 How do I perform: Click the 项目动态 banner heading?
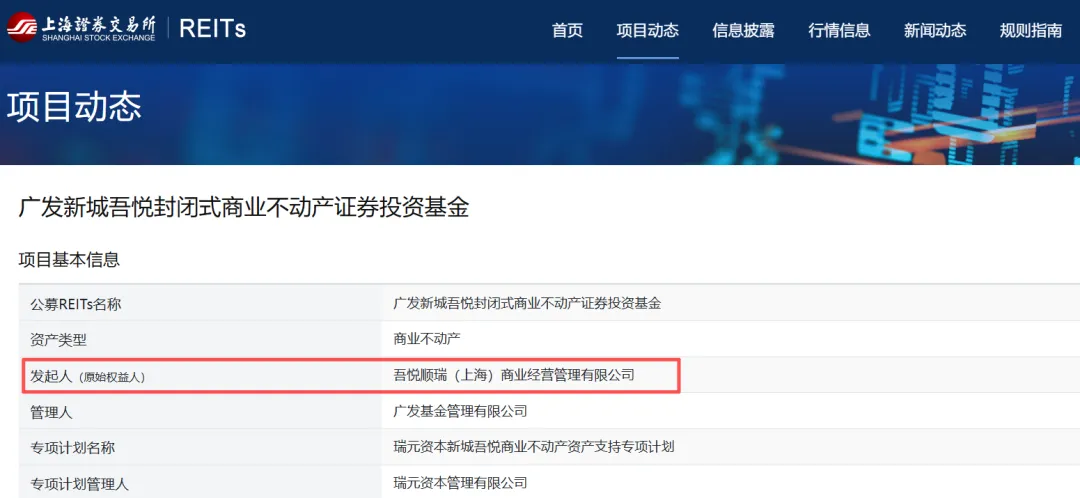[x=74, y=107]
